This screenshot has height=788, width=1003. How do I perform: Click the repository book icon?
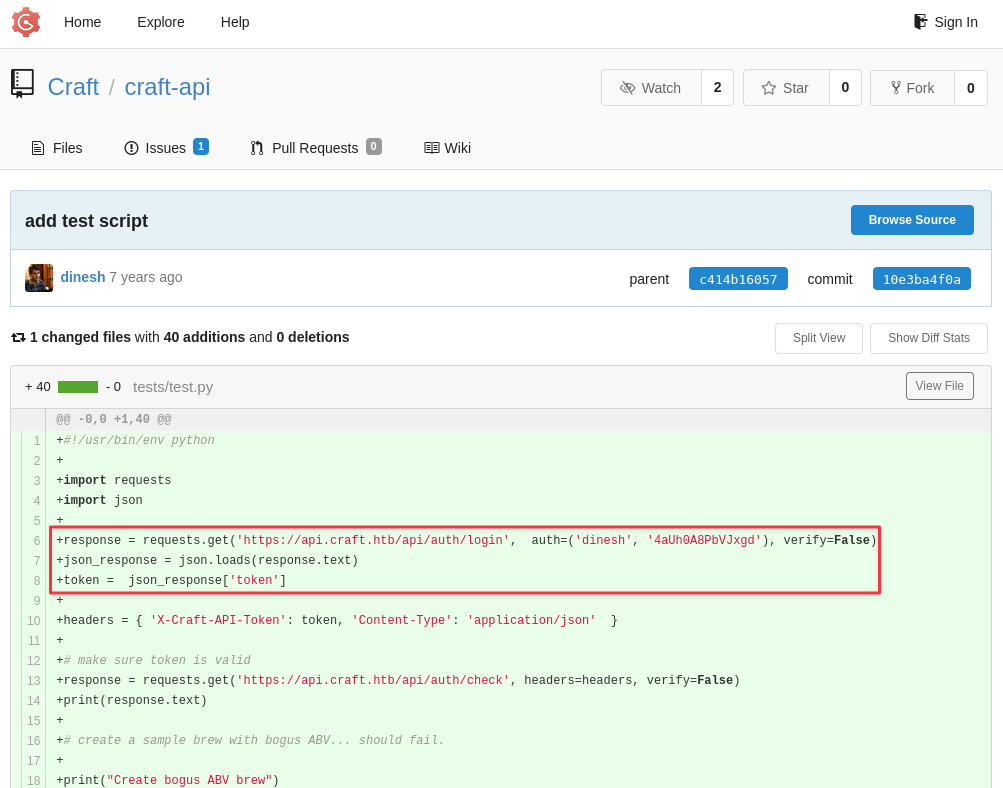coord(22,84)
